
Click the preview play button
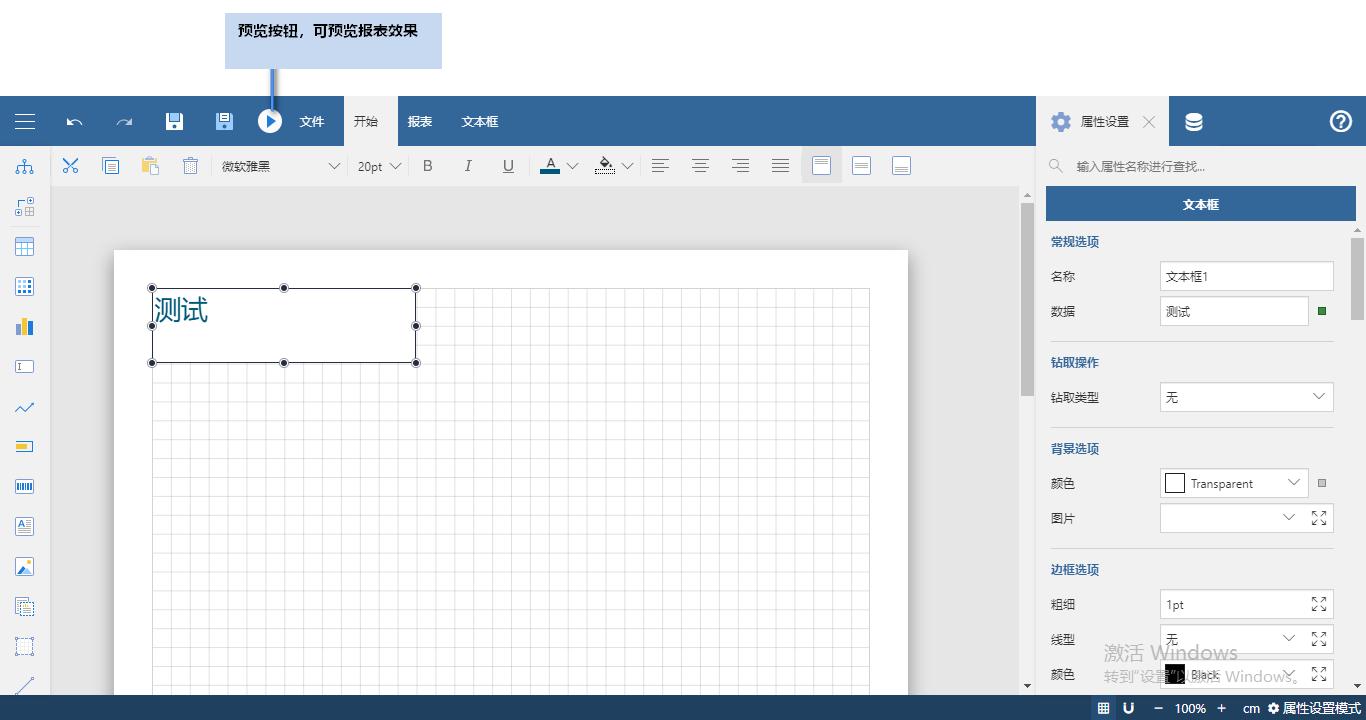[x=270, y=121]
